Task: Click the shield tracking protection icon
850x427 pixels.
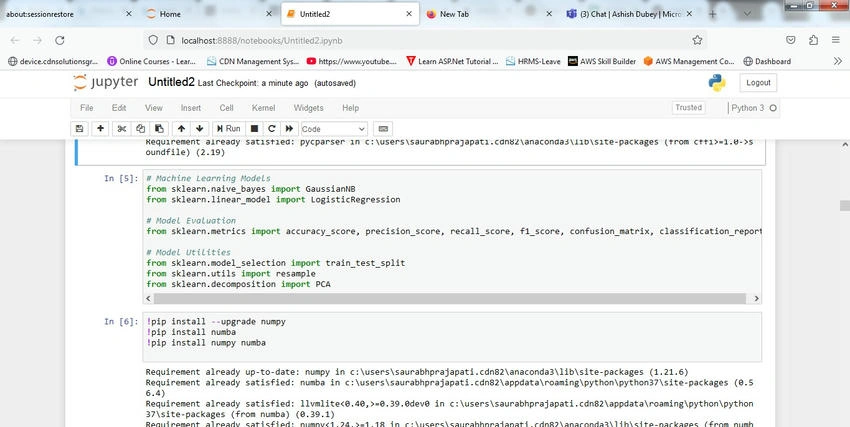Action: pyautogui.click(x=153, y=40)
